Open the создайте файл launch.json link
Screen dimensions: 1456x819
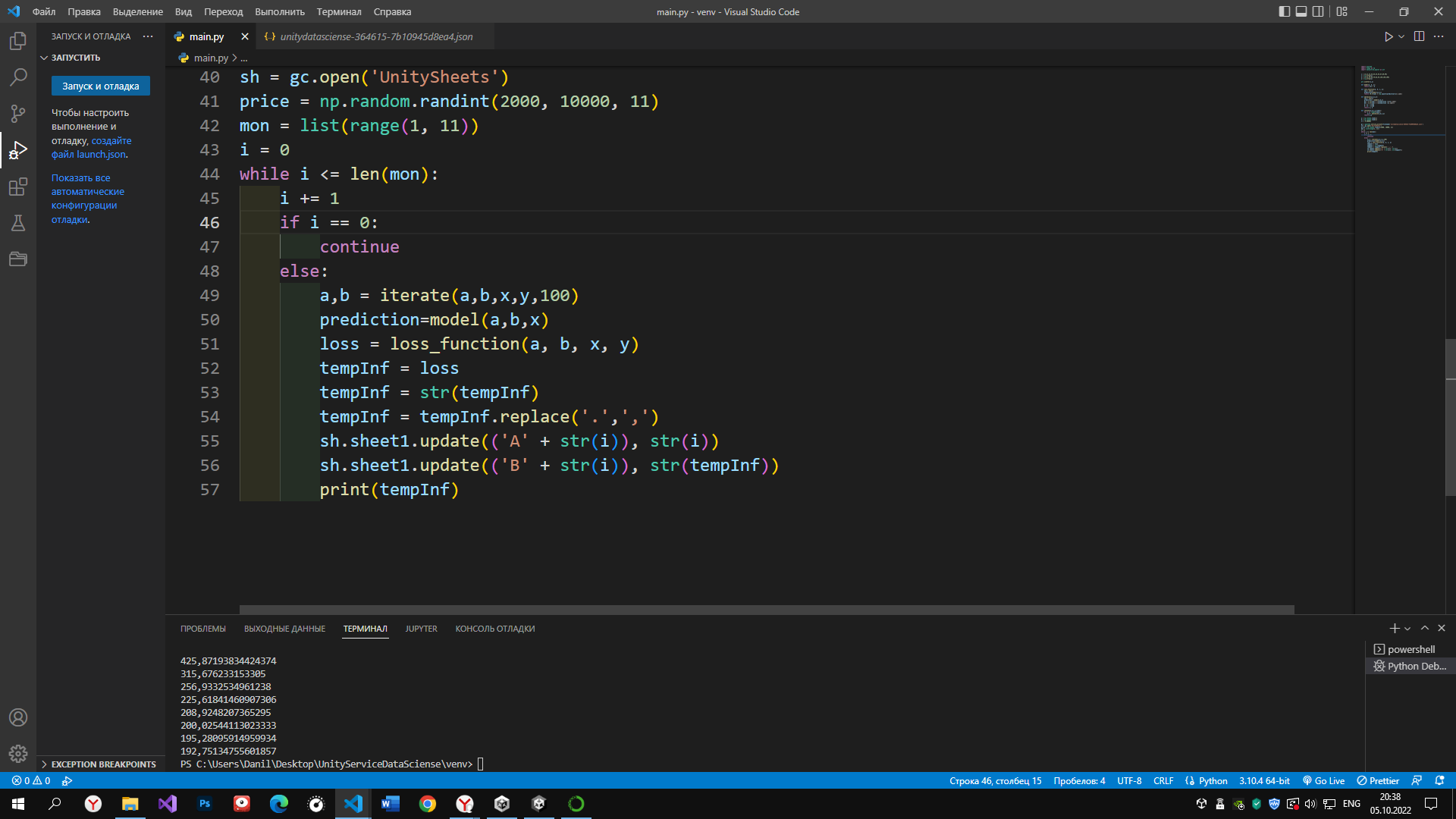point(92,147)
